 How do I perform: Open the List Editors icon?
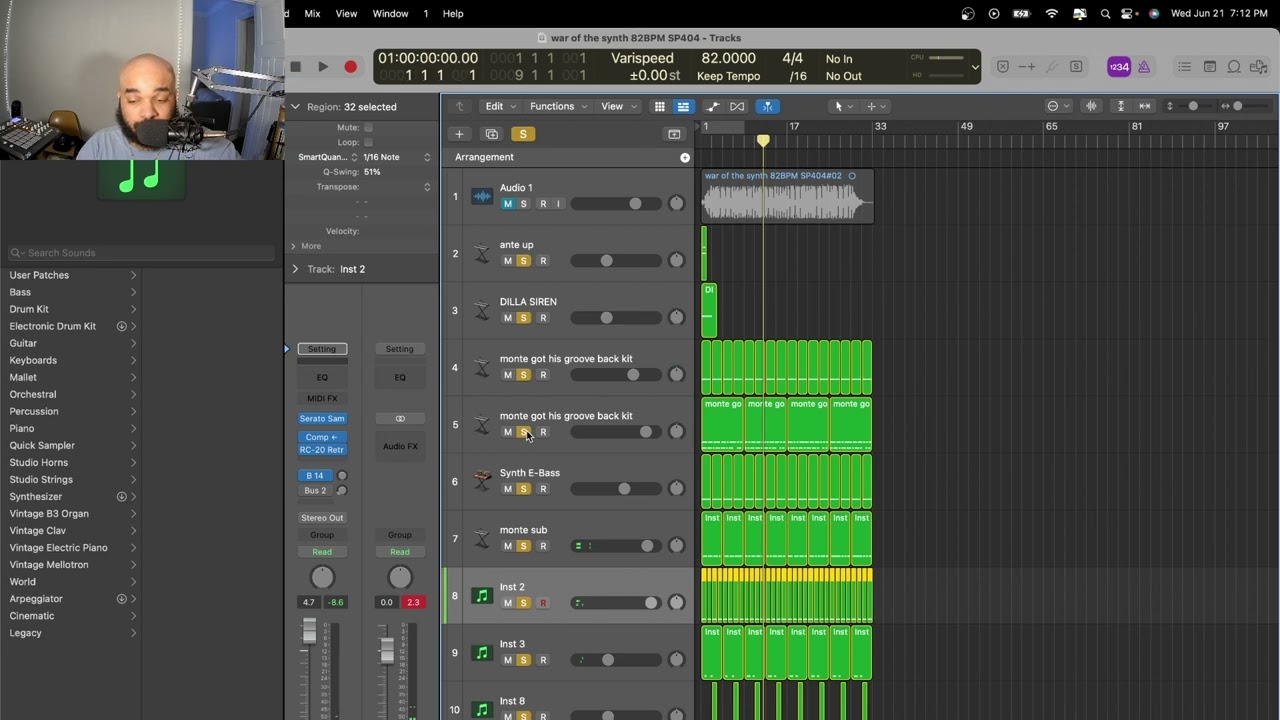[x=1184, y=67]
